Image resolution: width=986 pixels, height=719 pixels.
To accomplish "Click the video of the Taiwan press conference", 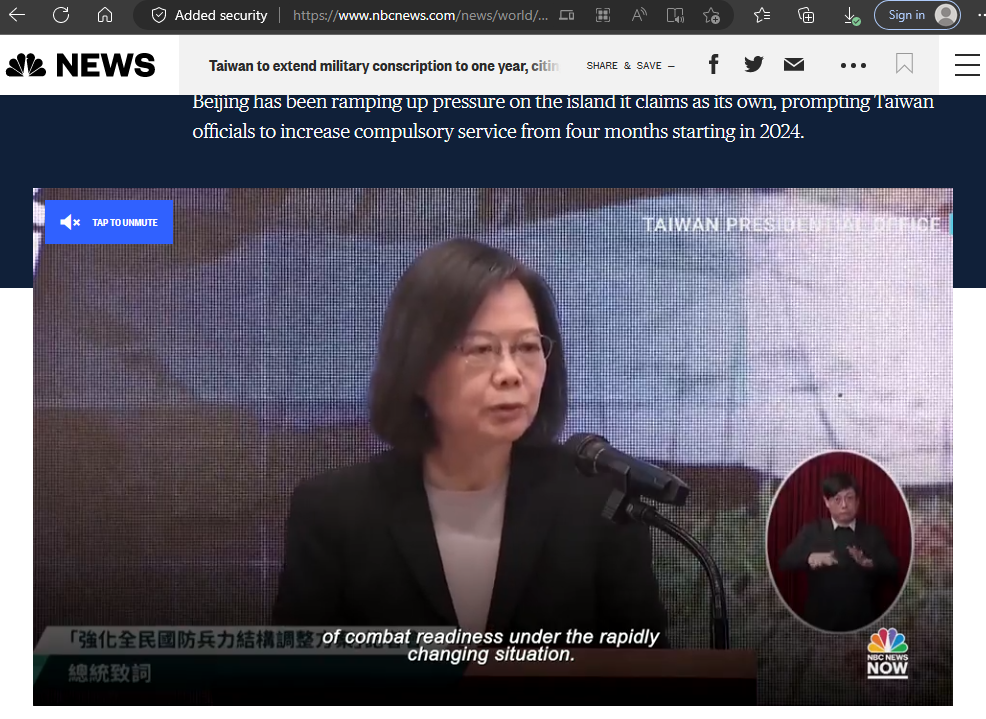I will pyautogui.click(x=492, y=447).
